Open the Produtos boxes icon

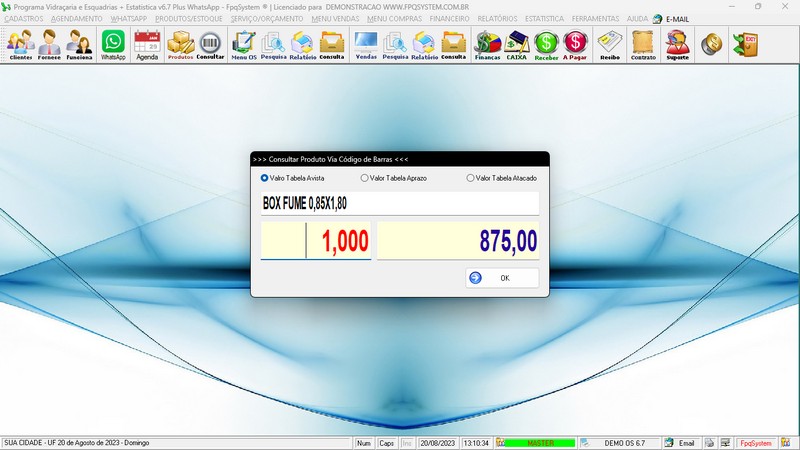(x=181, y=45)
